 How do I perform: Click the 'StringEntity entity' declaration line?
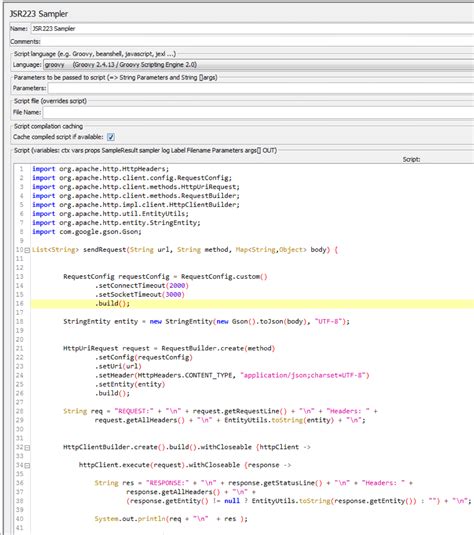click(x=206, y=321)
